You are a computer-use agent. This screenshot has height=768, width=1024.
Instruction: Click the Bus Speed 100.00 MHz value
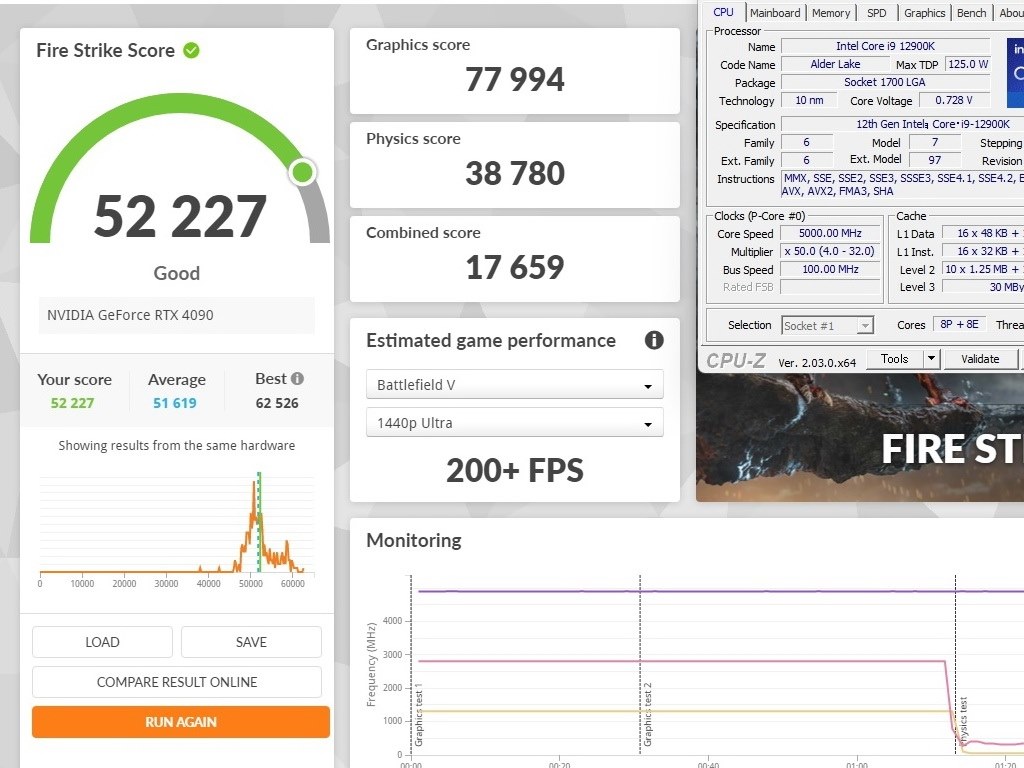coord(830,269)
